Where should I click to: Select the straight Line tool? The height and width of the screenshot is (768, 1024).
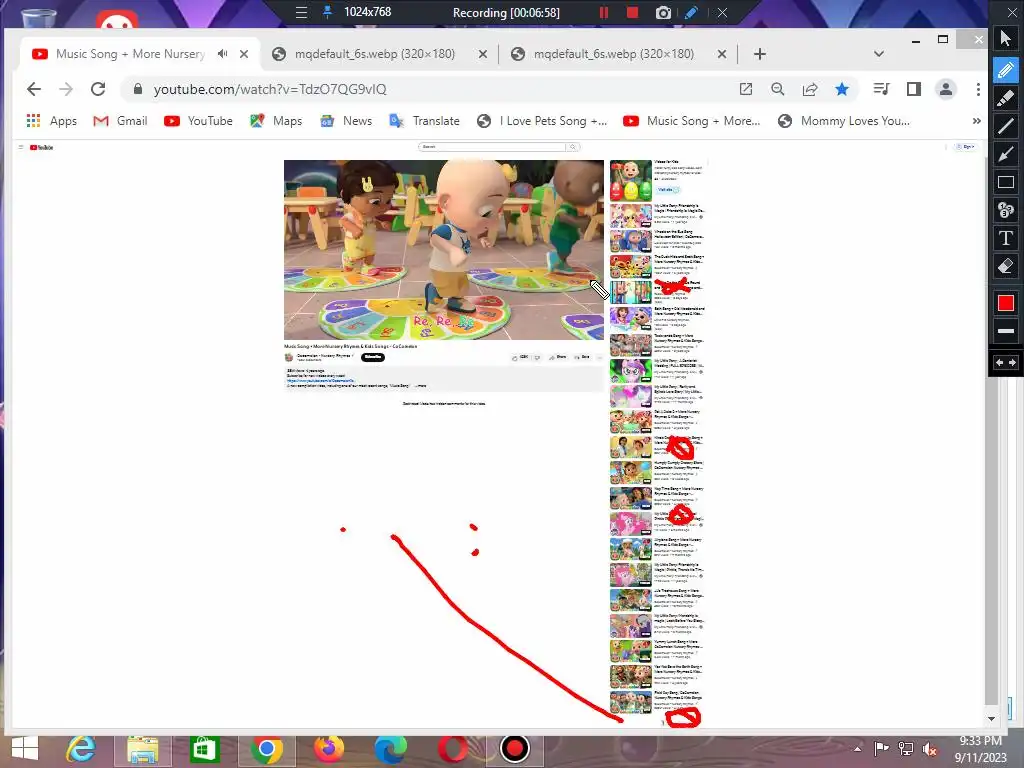point(1006,126)
